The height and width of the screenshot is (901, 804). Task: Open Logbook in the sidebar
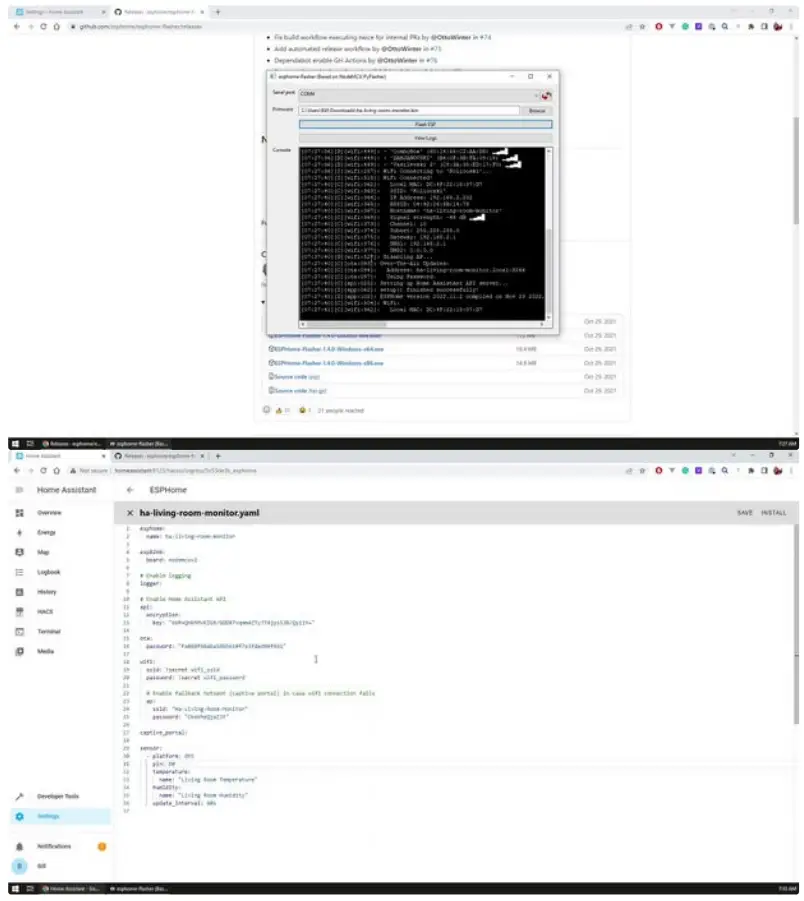pos(48,572)
